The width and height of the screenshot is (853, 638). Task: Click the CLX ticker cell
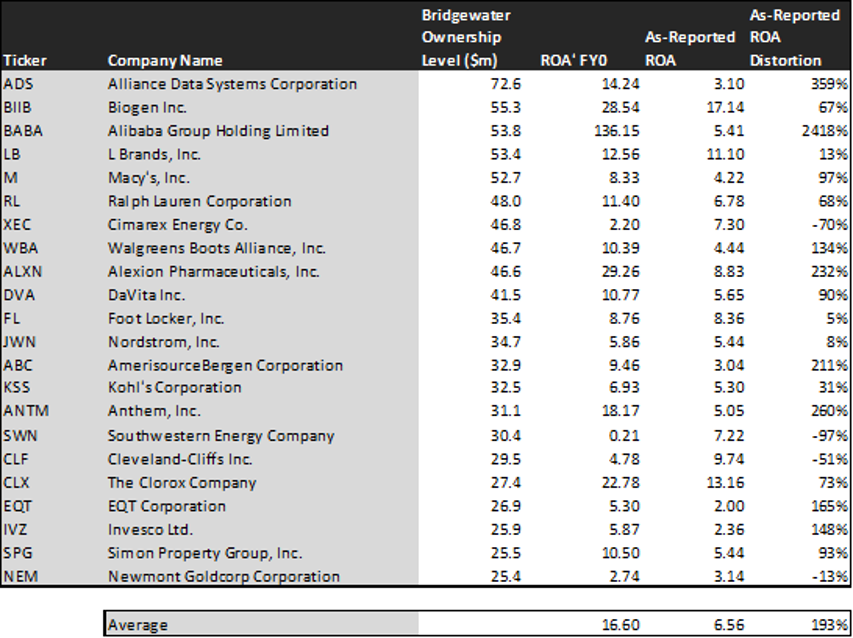pos(16,482)
